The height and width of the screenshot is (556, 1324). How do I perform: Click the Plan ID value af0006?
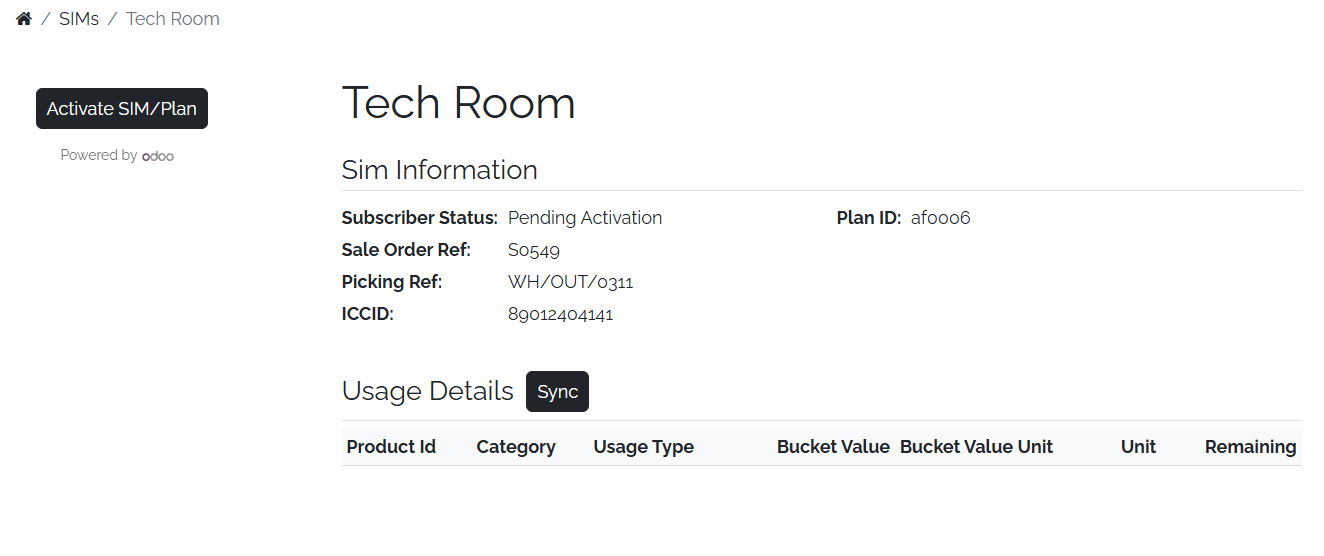coord(940,218)
